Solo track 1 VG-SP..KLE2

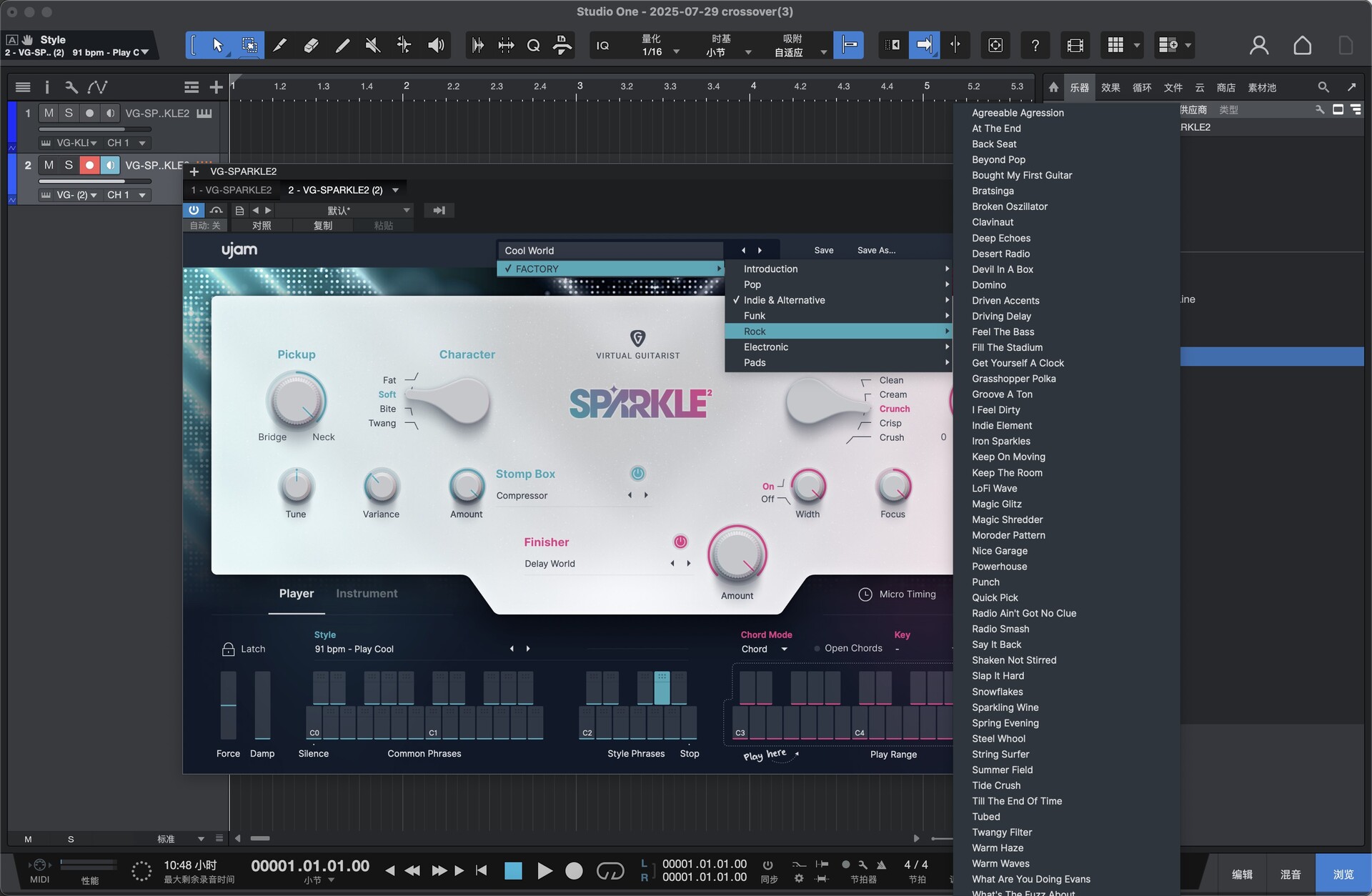click(x=69, y=113)
